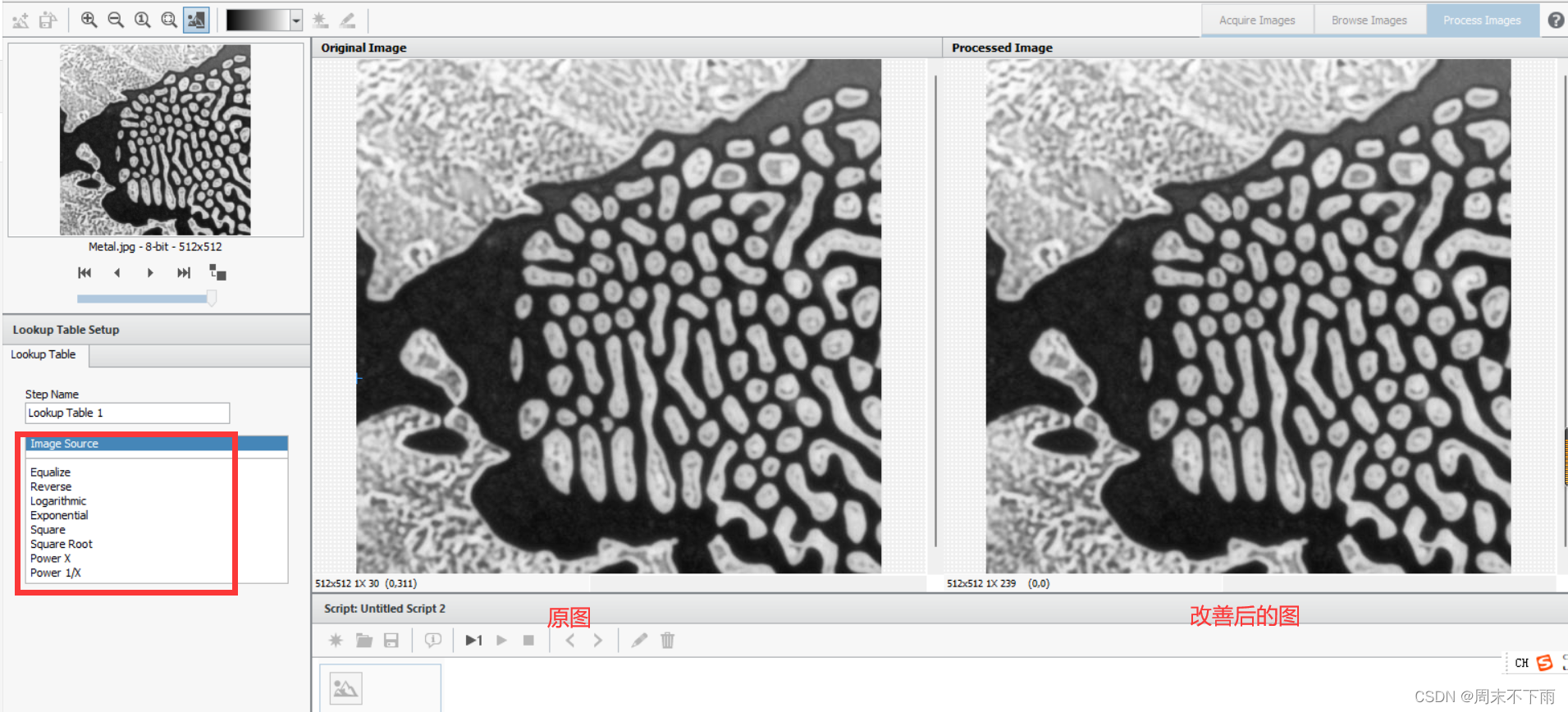
Task: Jump to the first image in browser
Action: pyautogui.click(x=85, y=272)
